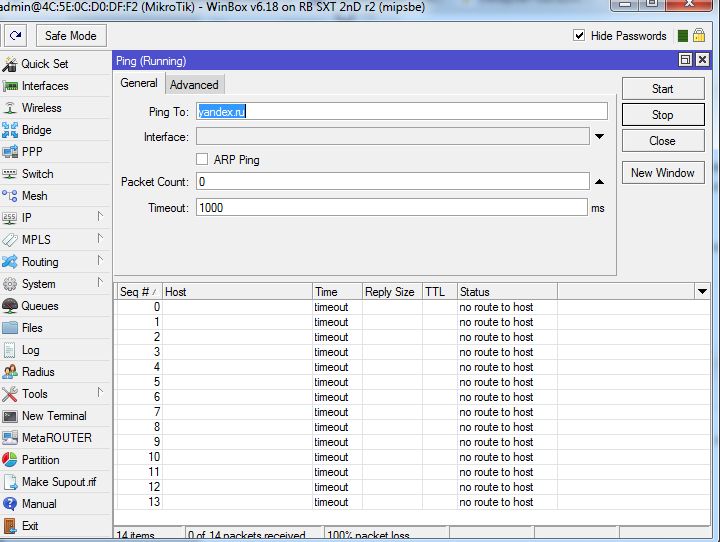Click the Interface input field

(393, 136)
